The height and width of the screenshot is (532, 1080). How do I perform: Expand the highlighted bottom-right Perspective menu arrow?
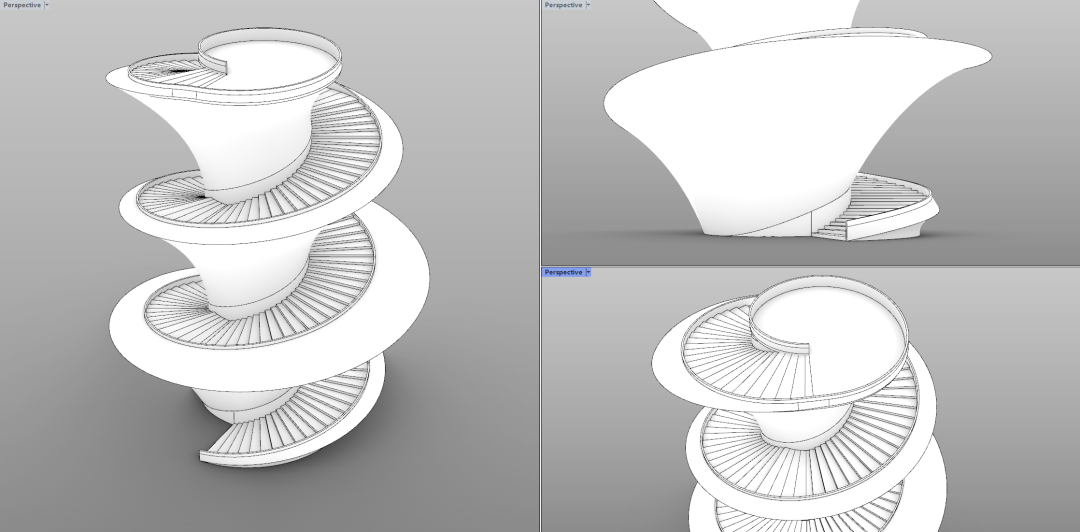(588, 272)
